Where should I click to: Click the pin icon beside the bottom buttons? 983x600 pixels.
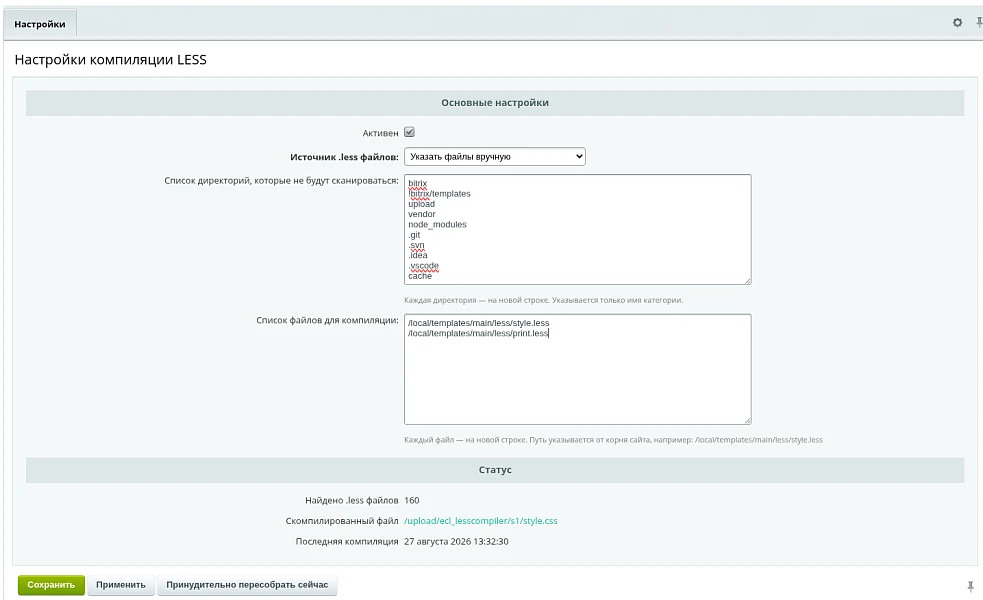point(970,586)
